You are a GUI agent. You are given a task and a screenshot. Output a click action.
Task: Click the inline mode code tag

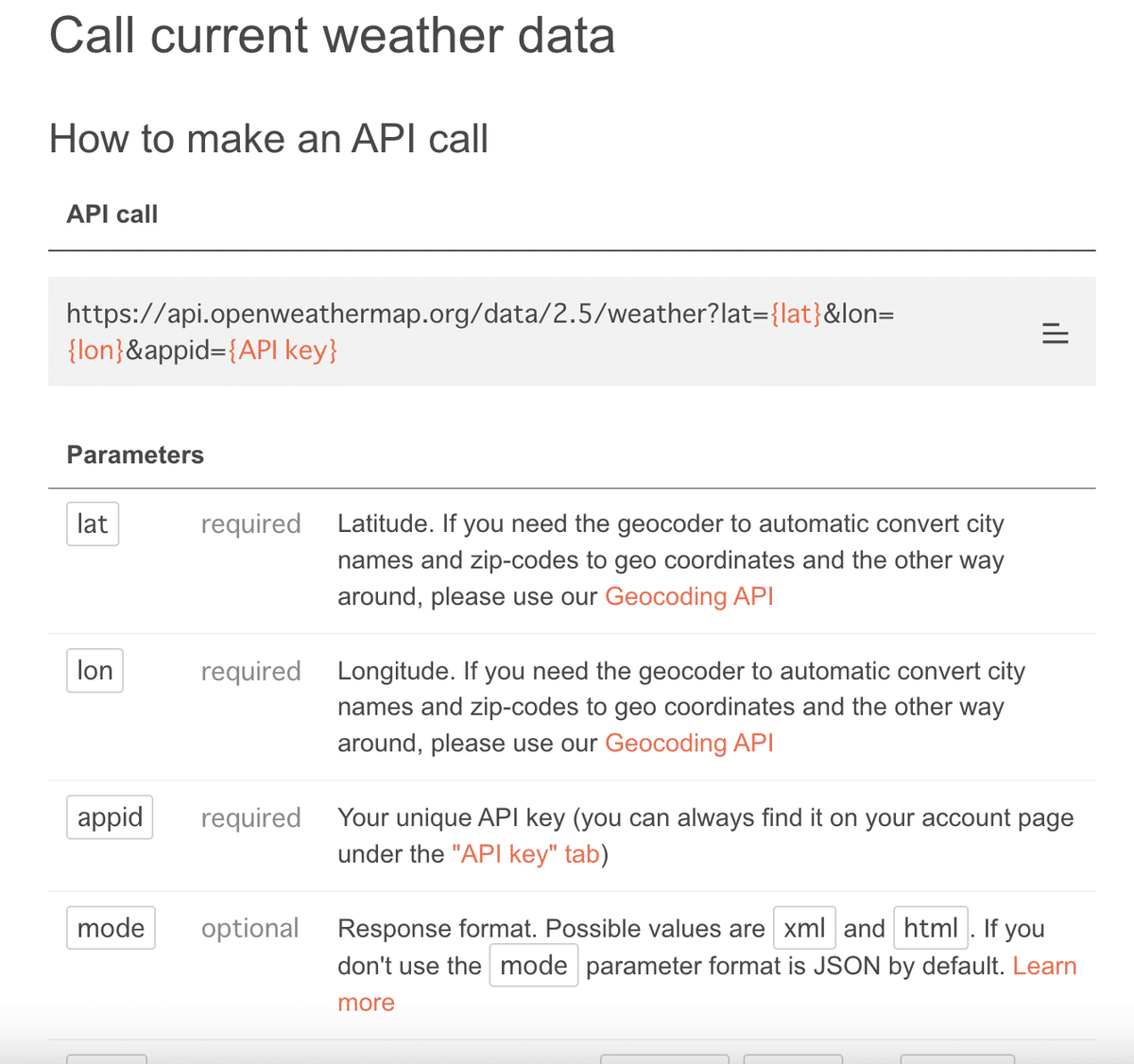point(534,966)
